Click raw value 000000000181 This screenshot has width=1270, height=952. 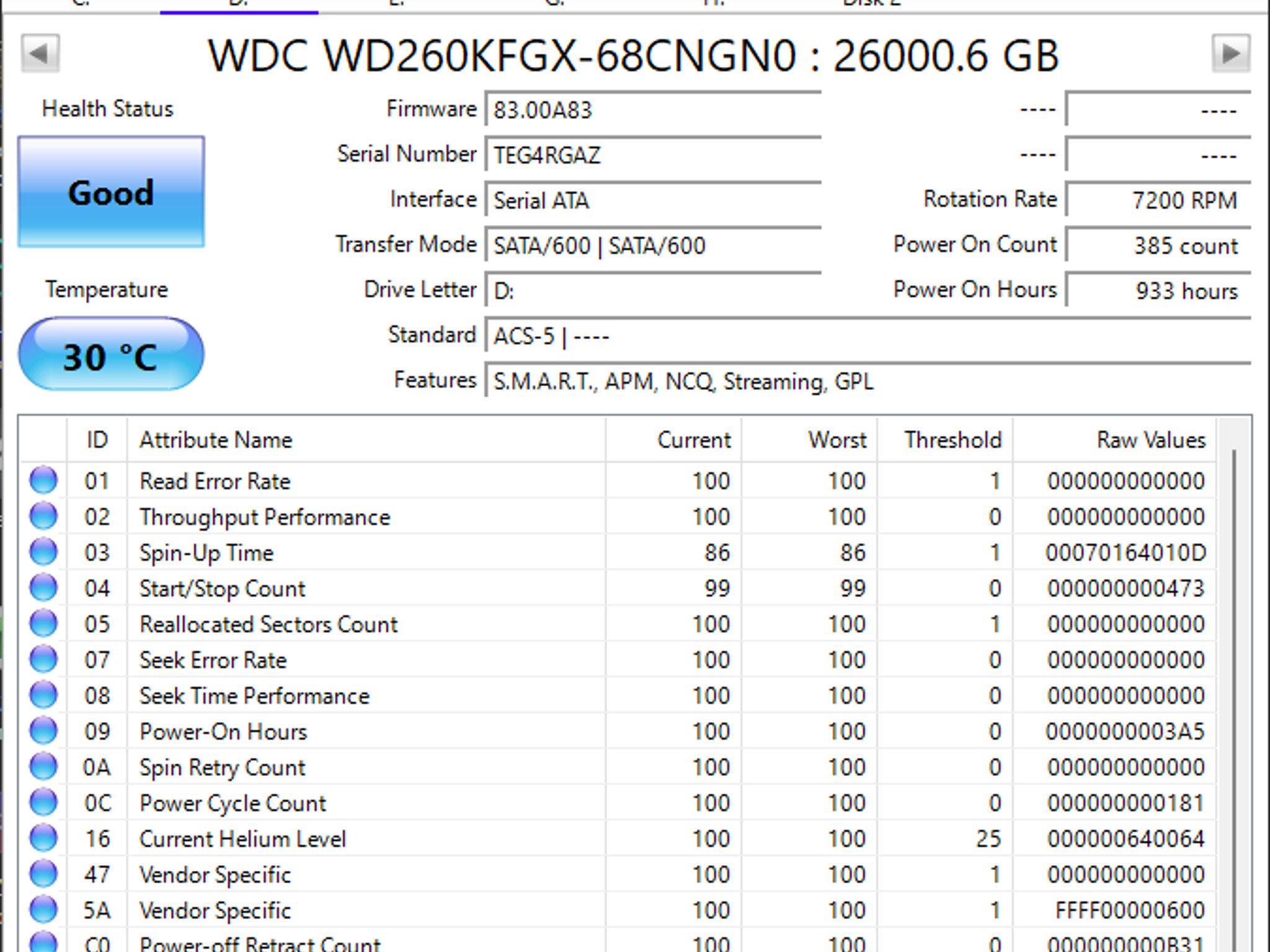1126,804
